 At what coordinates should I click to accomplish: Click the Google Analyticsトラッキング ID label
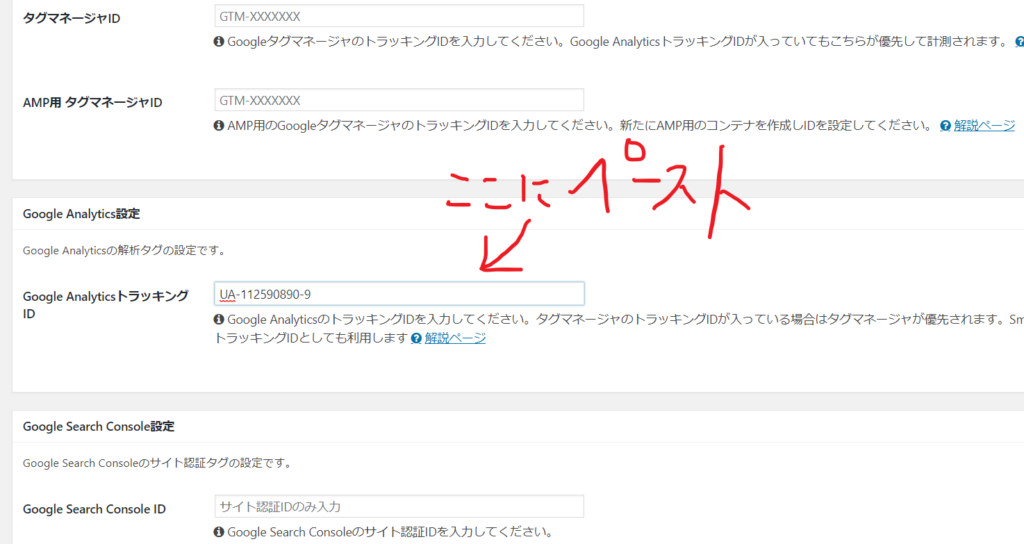tap(105, 305)
